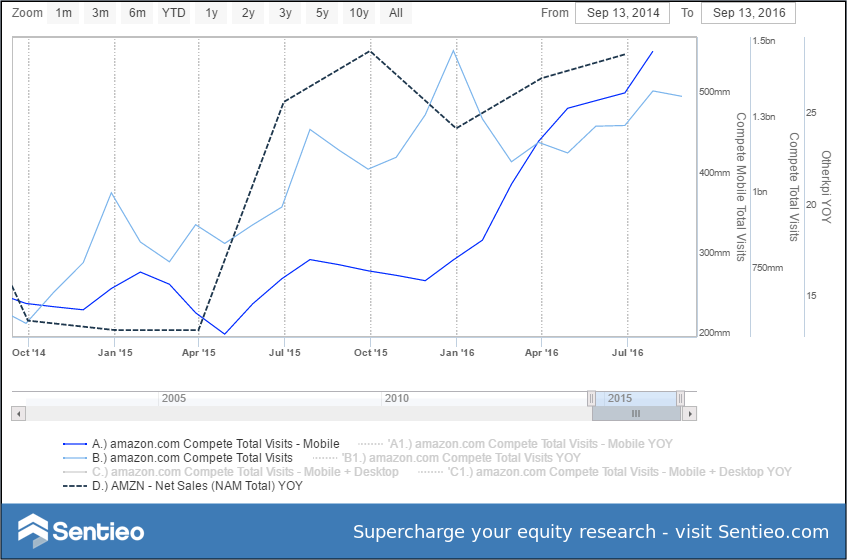The width and height of the screenshot is (847, 560).
Task: Enable series A1 Mobile YOY
Action: point(515,444)
